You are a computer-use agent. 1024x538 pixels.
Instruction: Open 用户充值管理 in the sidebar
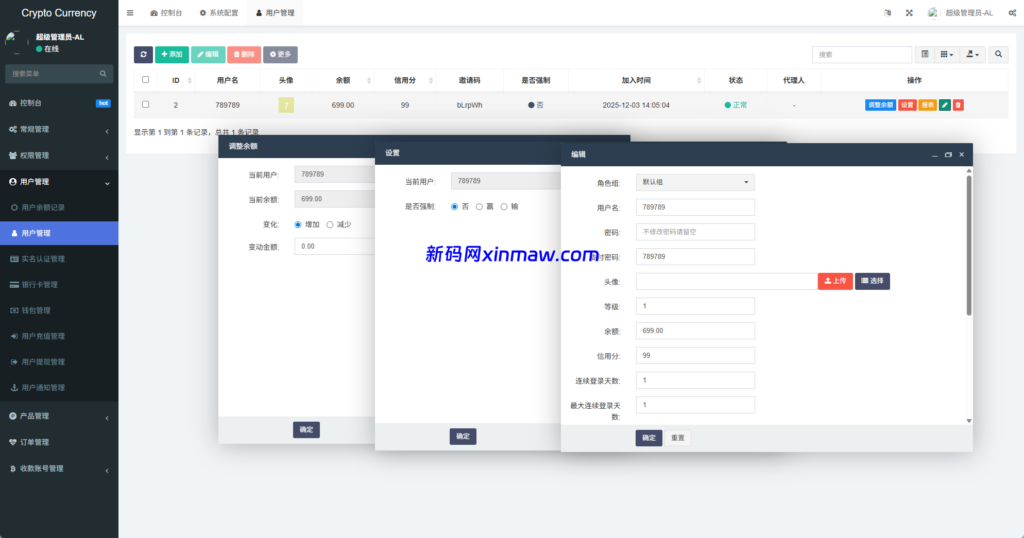coord(43,336)
